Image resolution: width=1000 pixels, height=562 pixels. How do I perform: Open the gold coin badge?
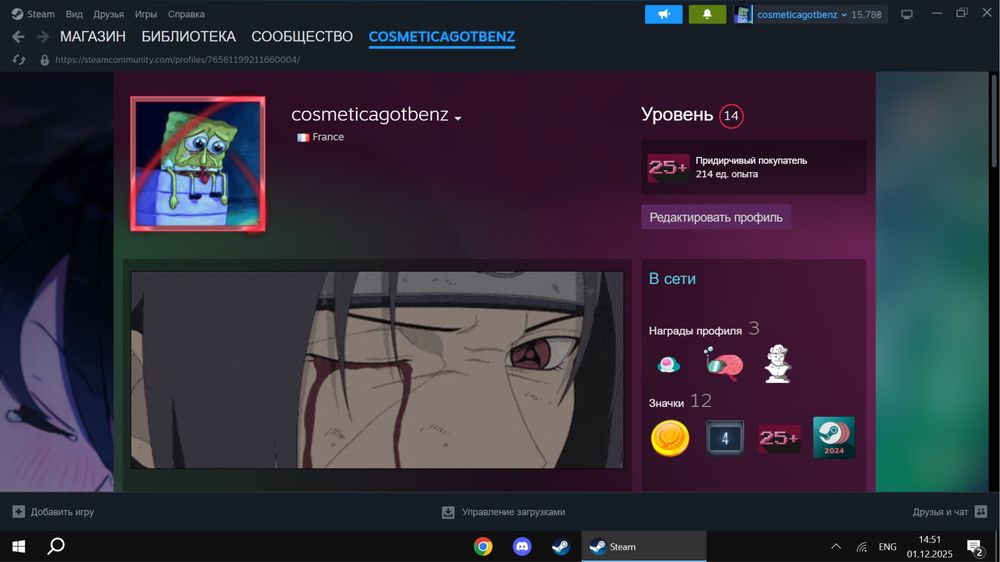tap(670, 438)
